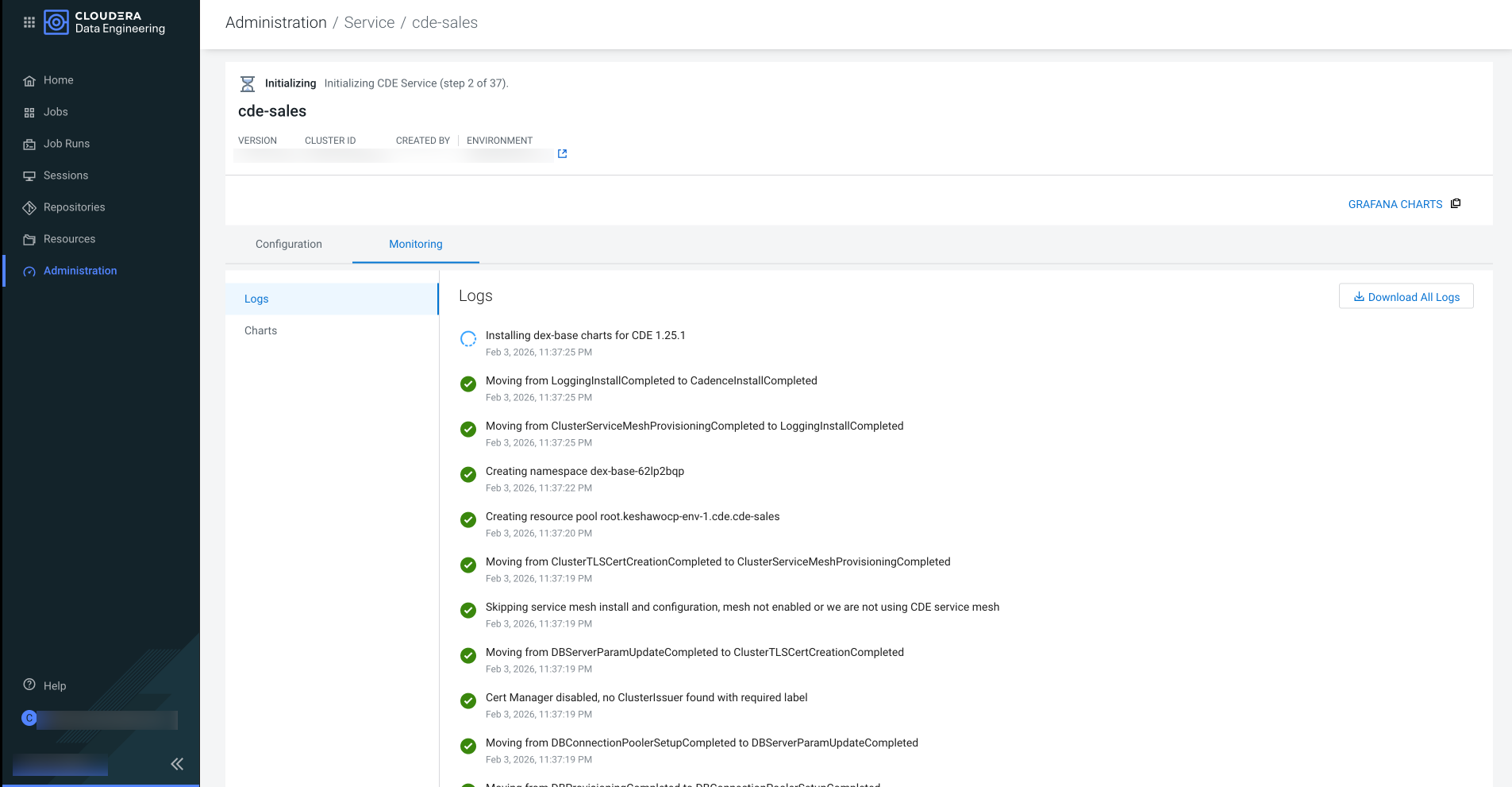Select Logs in monitoring side menu
The image size is (1512, 787).
tap(256, 299)
